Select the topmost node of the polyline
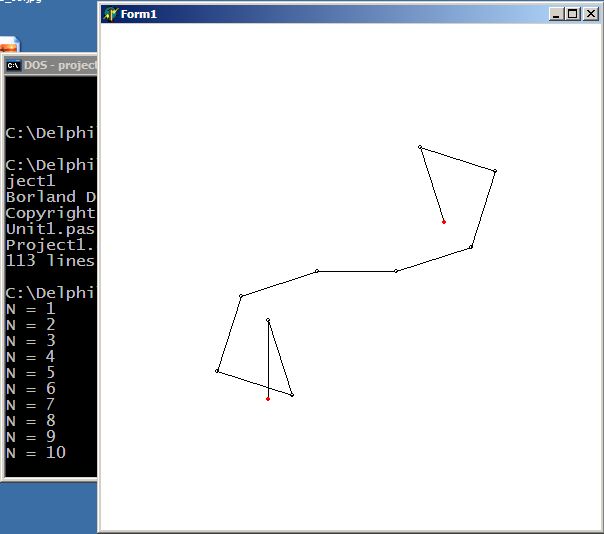This screenshot has width=604, height=534. (420, 147)
